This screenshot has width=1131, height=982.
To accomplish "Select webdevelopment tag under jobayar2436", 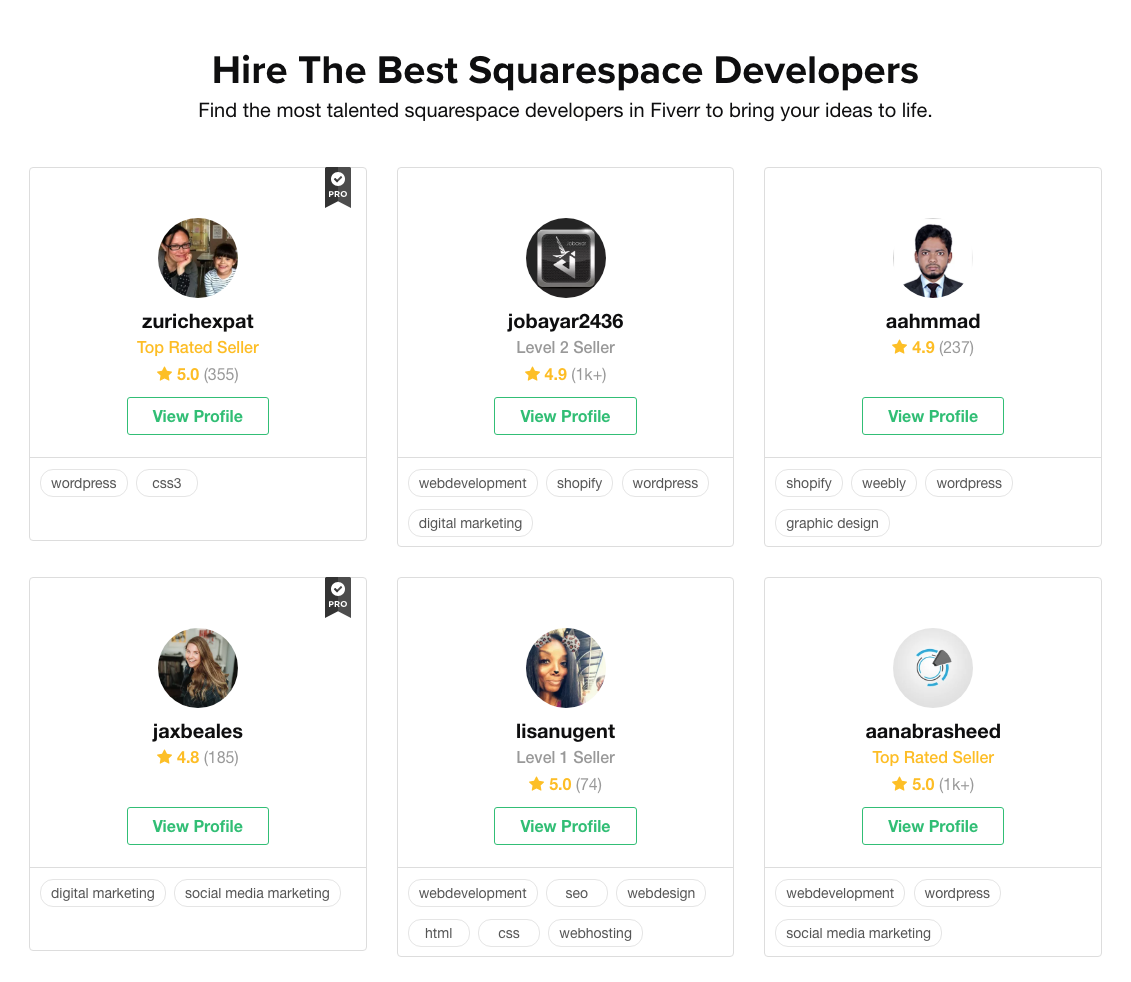I will (x=472, y=483).
